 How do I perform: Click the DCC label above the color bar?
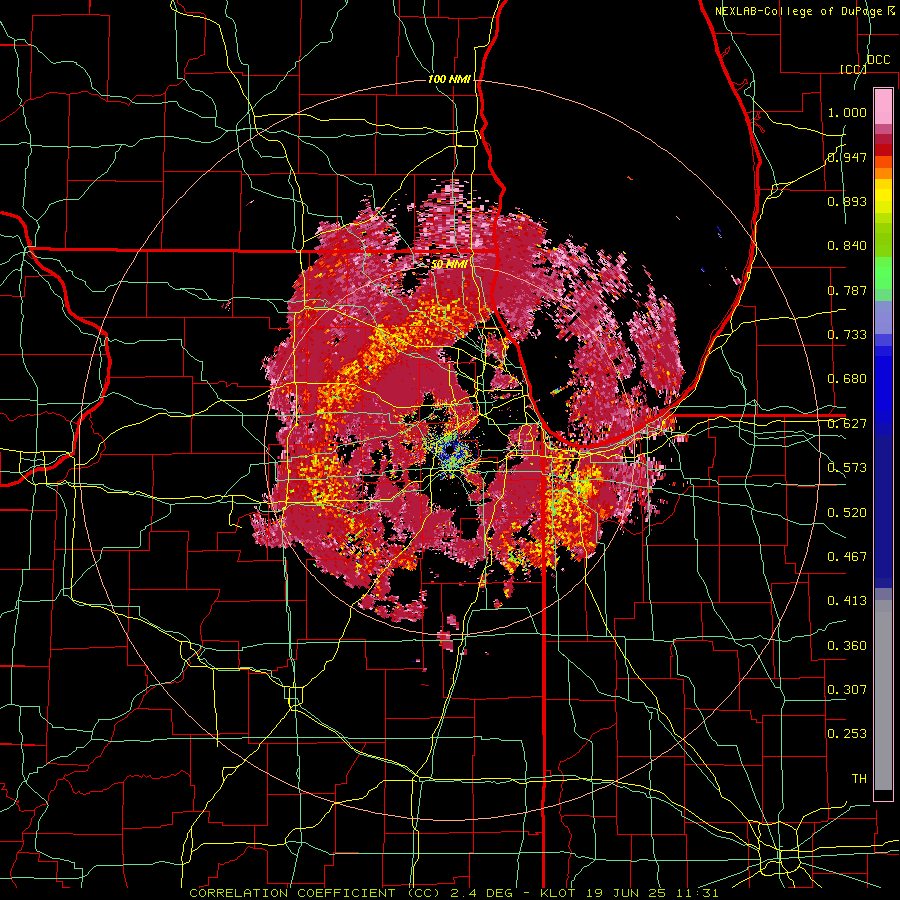(878, 60)
